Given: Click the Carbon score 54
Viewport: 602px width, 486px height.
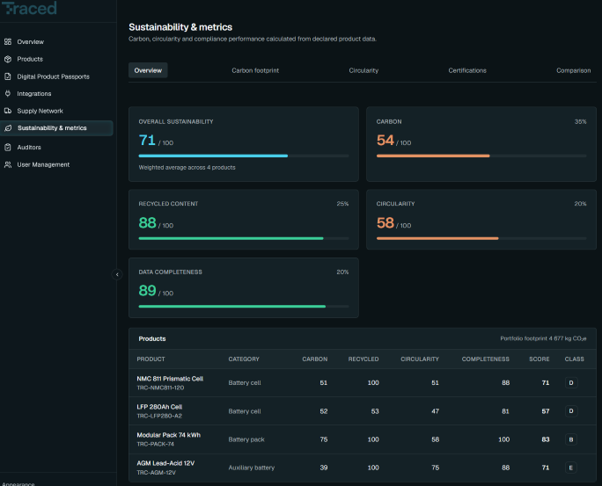Looking at the screenshot, I should tap(385, 140).
